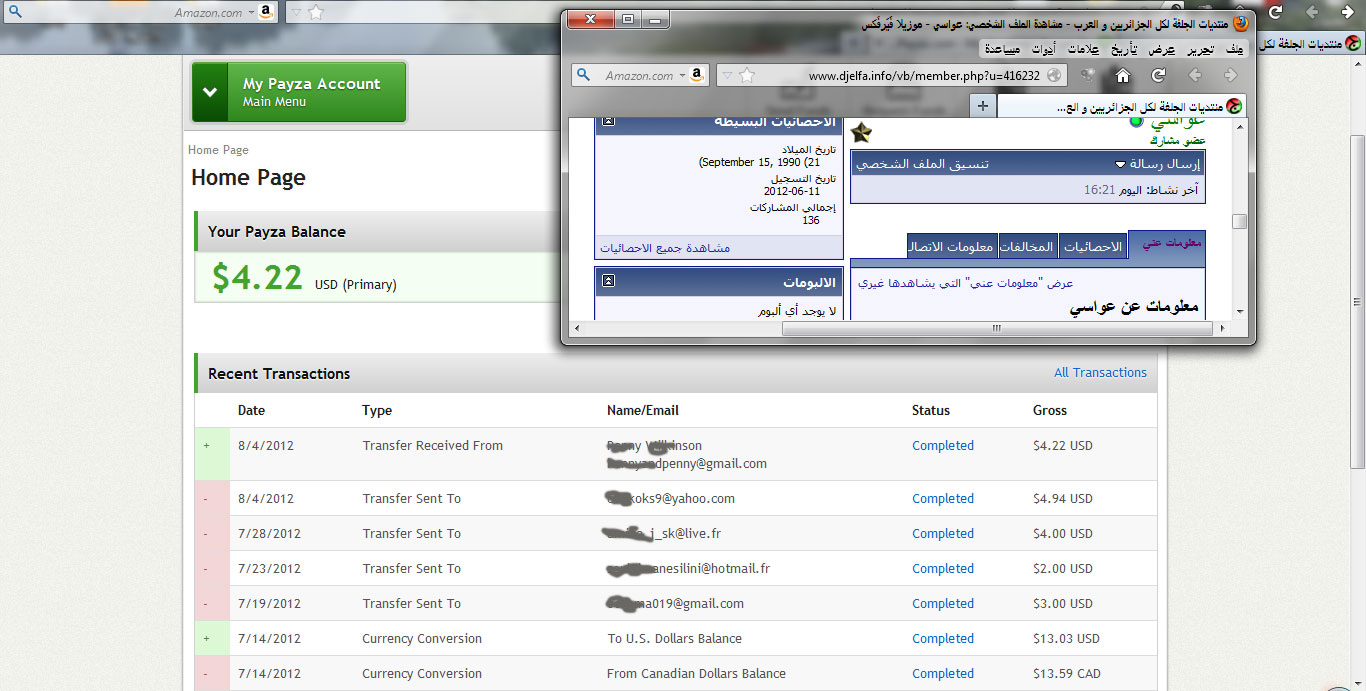Click Completed status for $4.22 USD transfer
The height and width of the screenshot is (691, 1366).
(942, 446)
